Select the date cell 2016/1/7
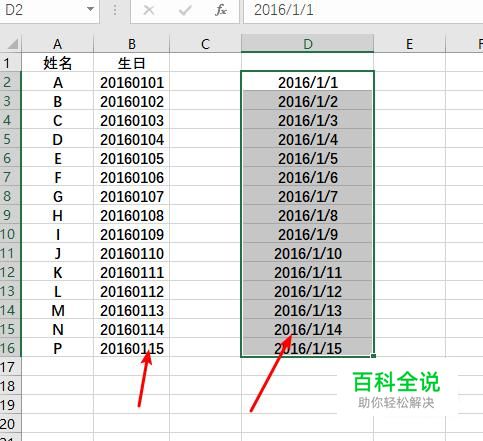 coord(308,196)
